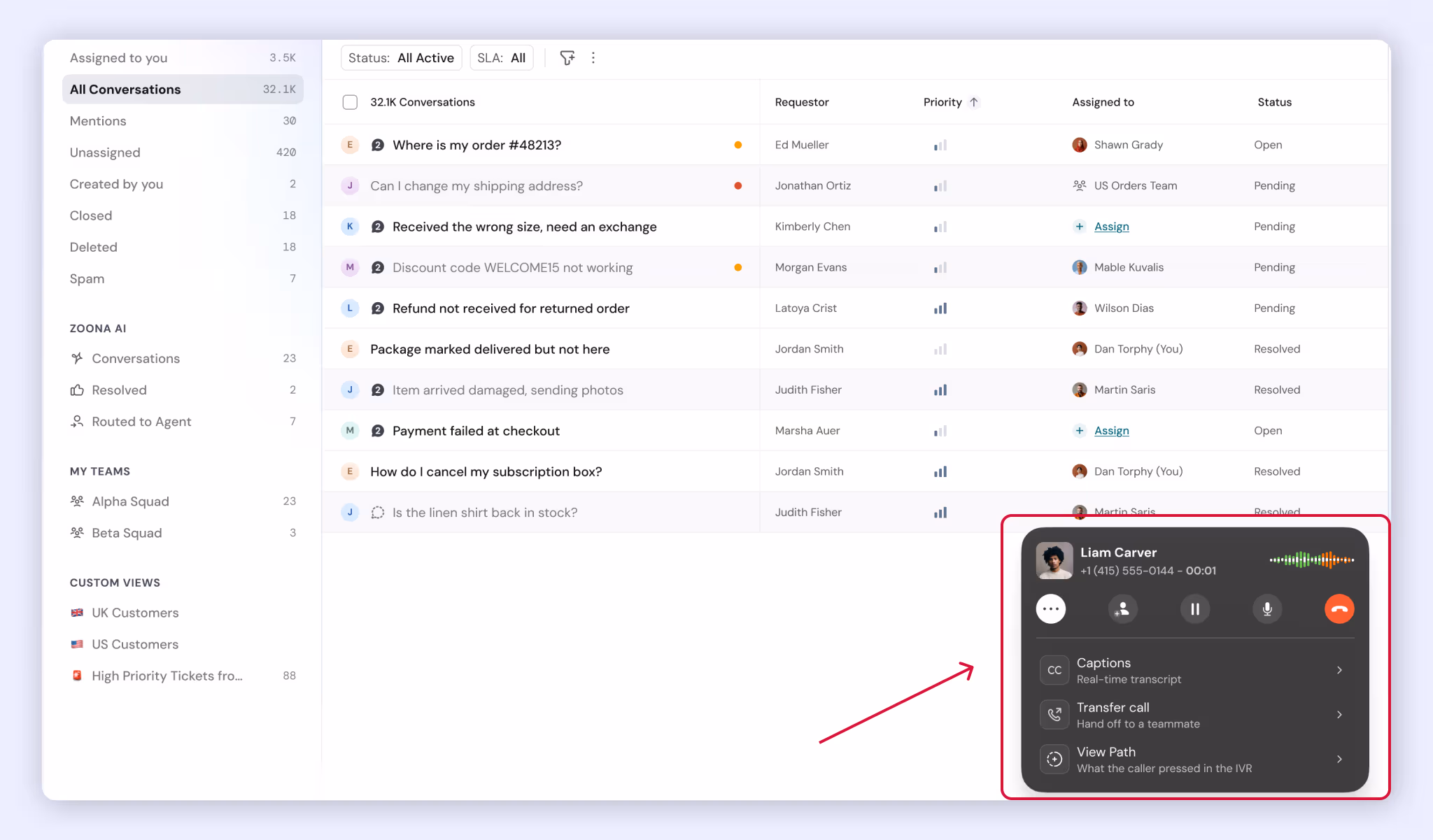Select All Conversations in sidebar
Screen dimensions: 1433x840
[x=183, y=90]
